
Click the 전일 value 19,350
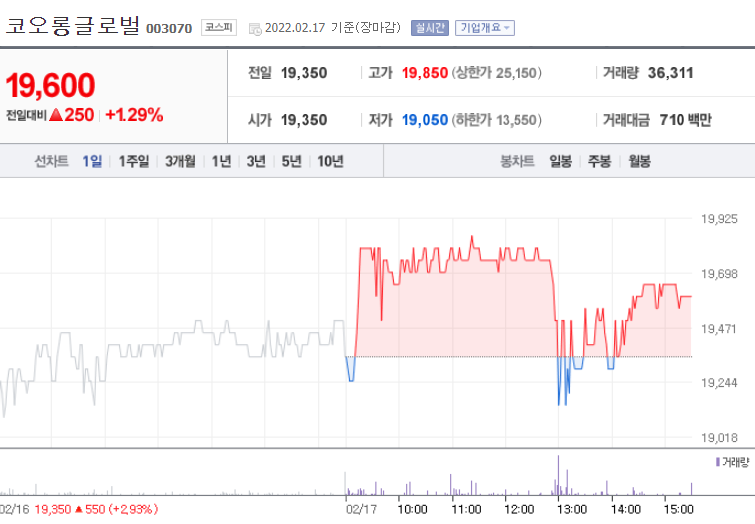(304, 73)
